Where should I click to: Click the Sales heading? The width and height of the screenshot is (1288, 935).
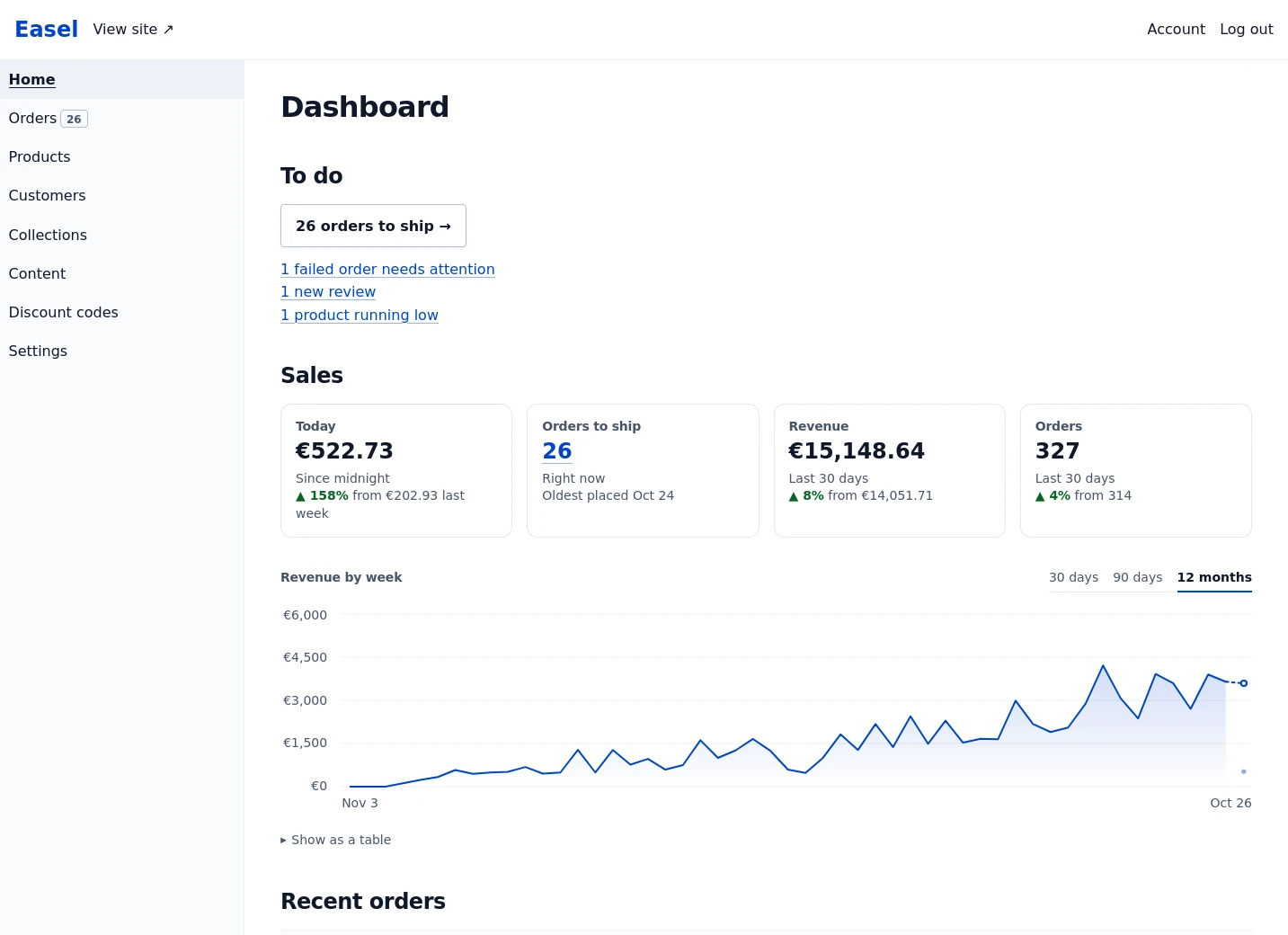click(312, 375)
